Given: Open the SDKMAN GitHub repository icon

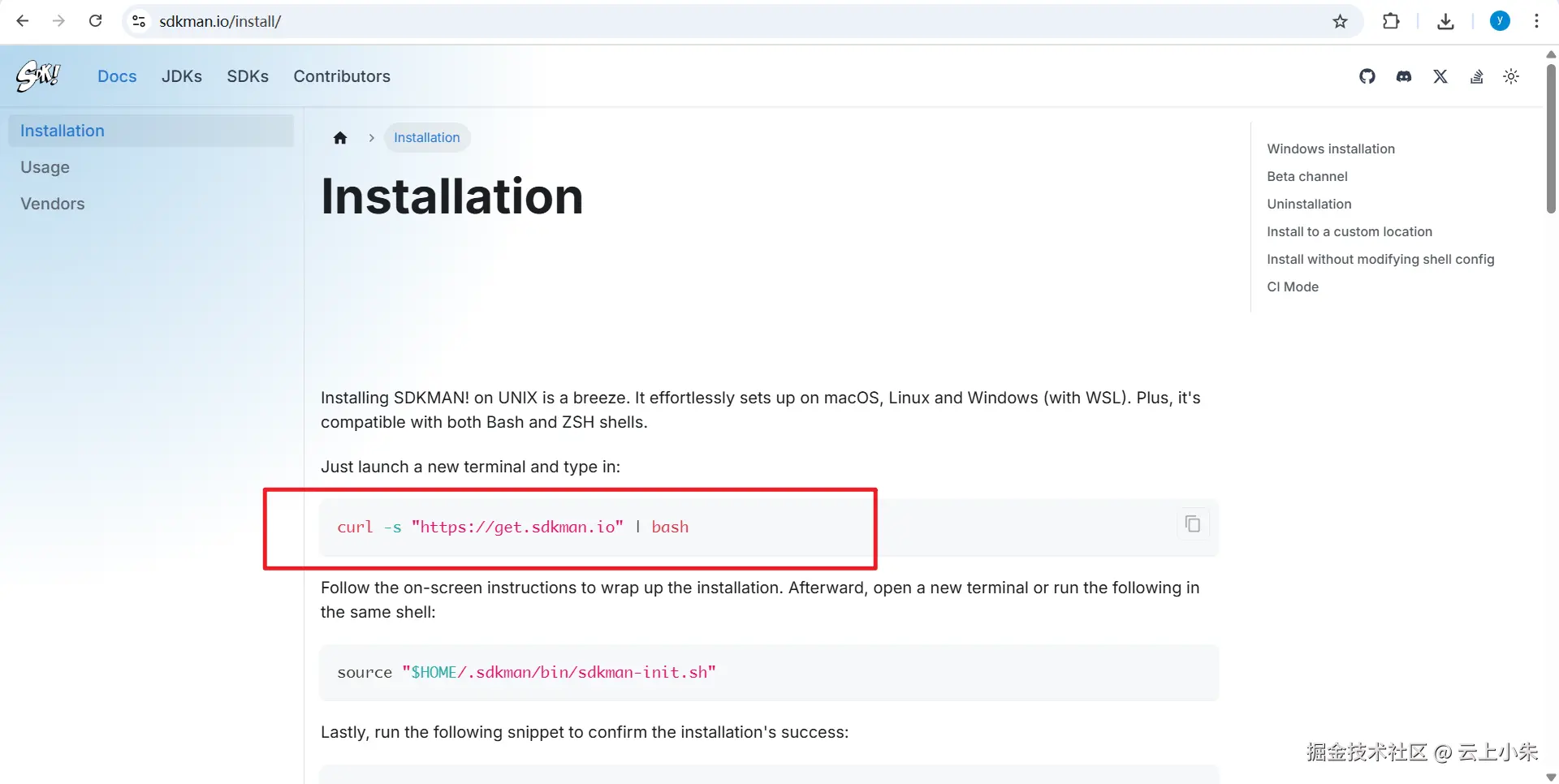Looking at the screenshot, I should coord(1367,76).
